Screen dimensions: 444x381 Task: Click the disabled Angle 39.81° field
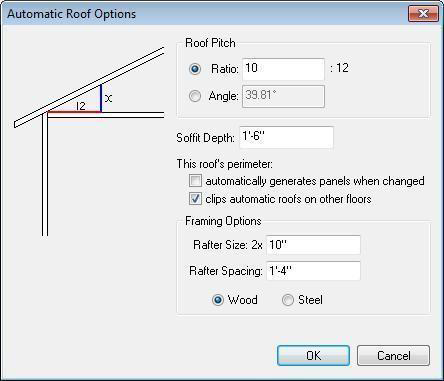point(283,96)
